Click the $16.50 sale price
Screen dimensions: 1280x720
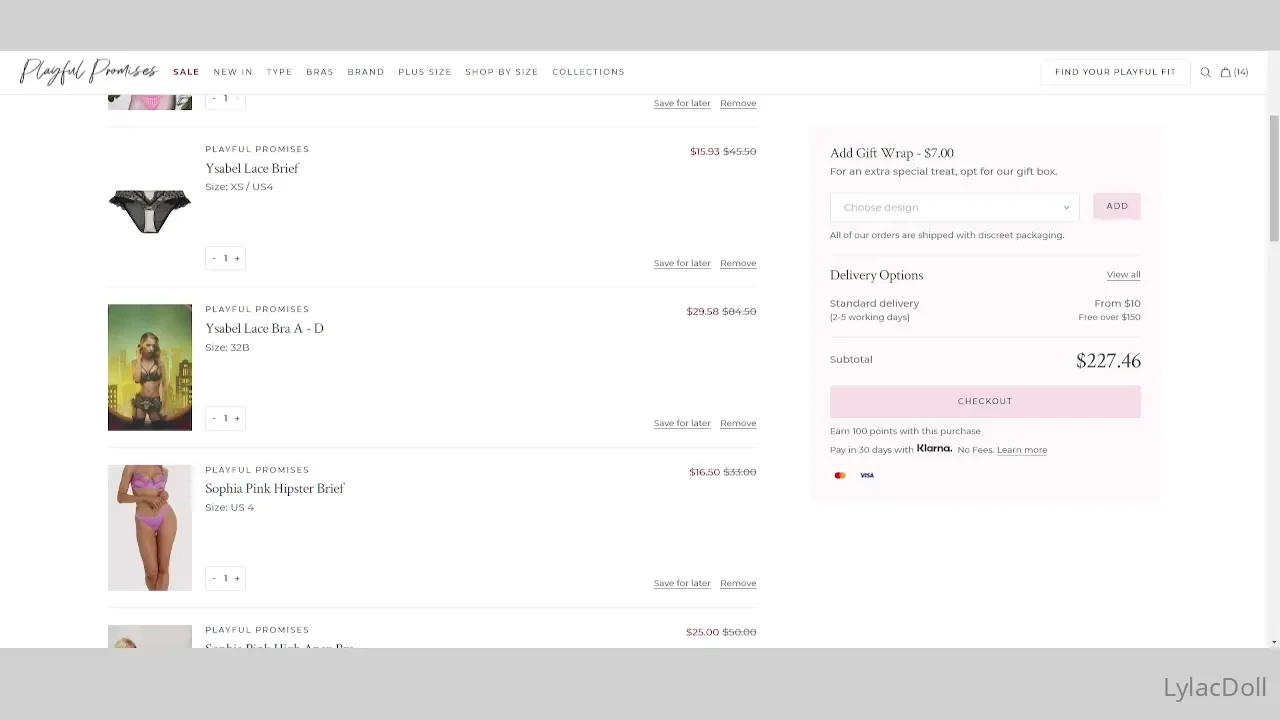click(x=704, y=472)
